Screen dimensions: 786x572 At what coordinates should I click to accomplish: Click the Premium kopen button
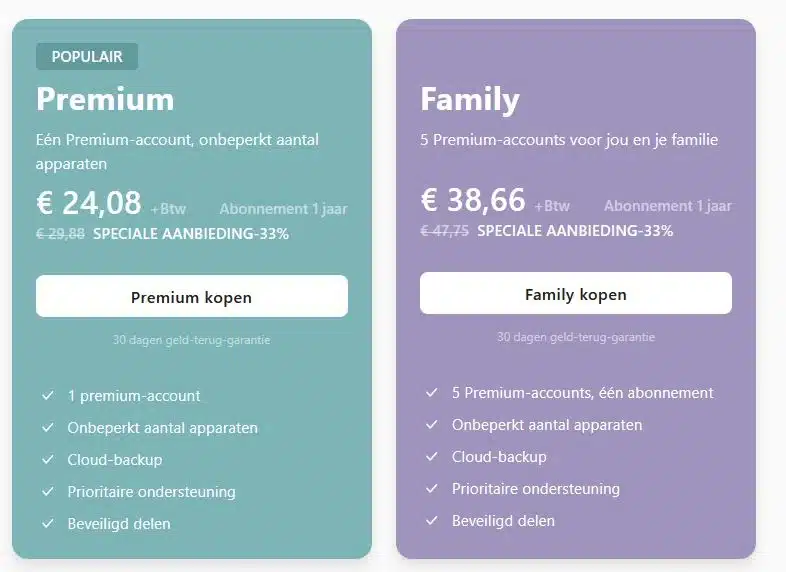coord(191,296)
